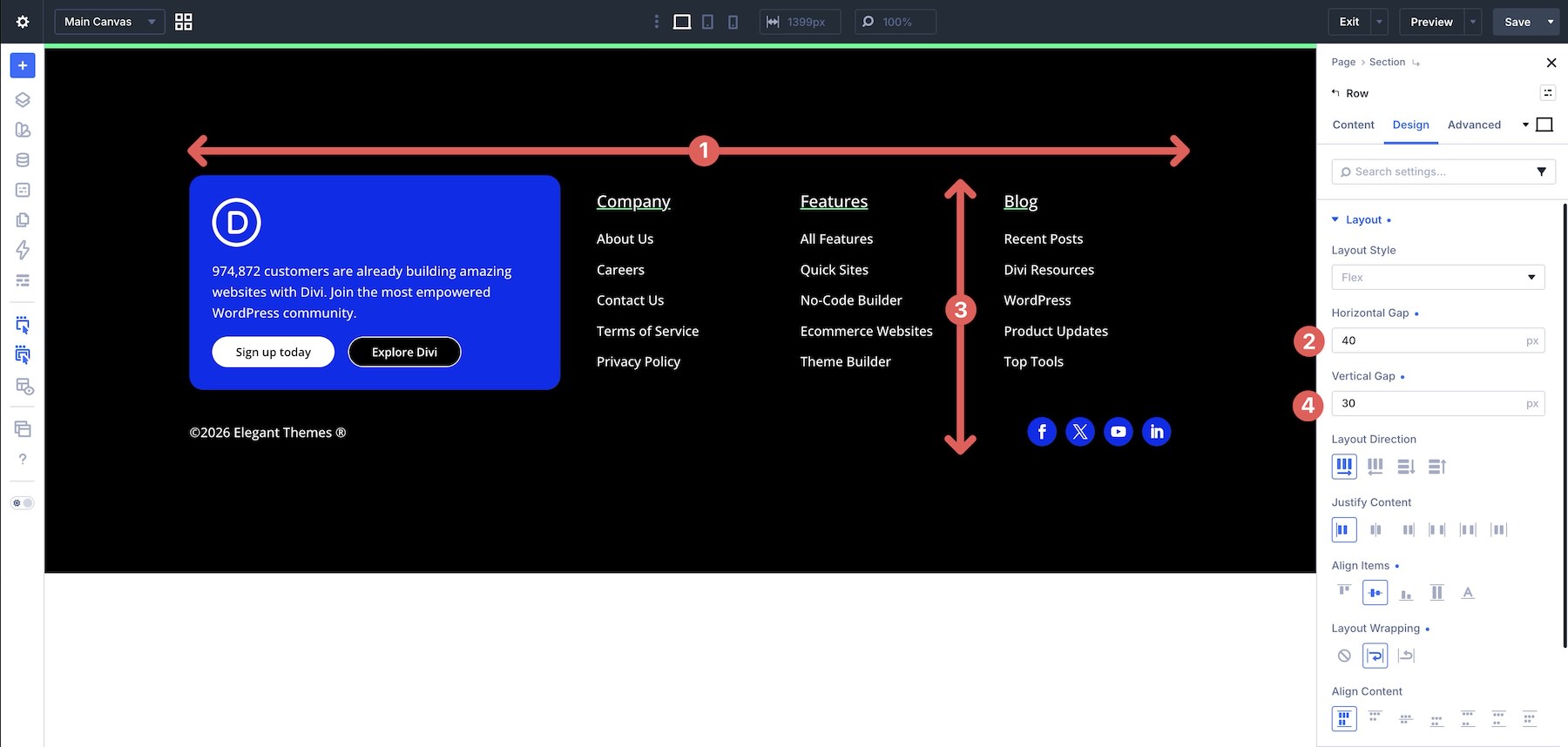The height and width of the screenshot is (747, 1568).
Task: Click the database cylinder icon in sidebar
Action: coord(23,160)
